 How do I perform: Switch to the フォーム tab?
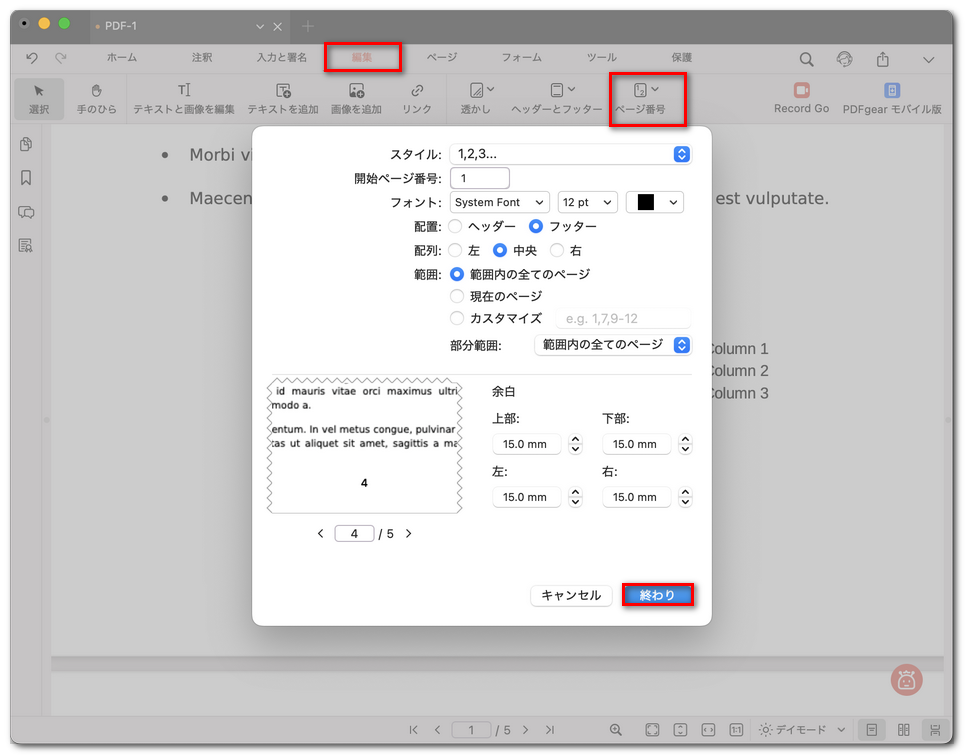(x=521, y=58)
